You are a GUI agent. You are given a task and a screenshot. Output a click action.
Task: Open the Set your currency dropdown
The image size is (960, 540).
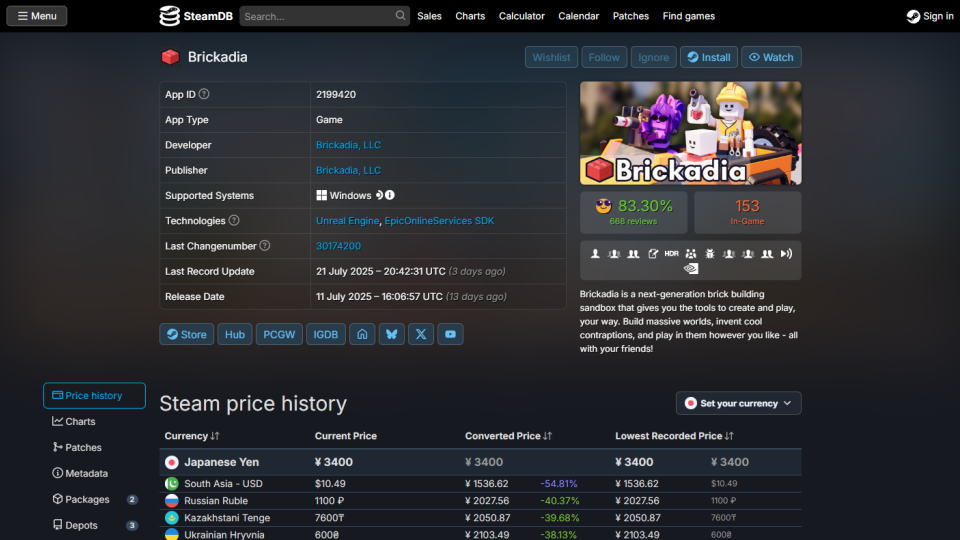pos(738,403)
